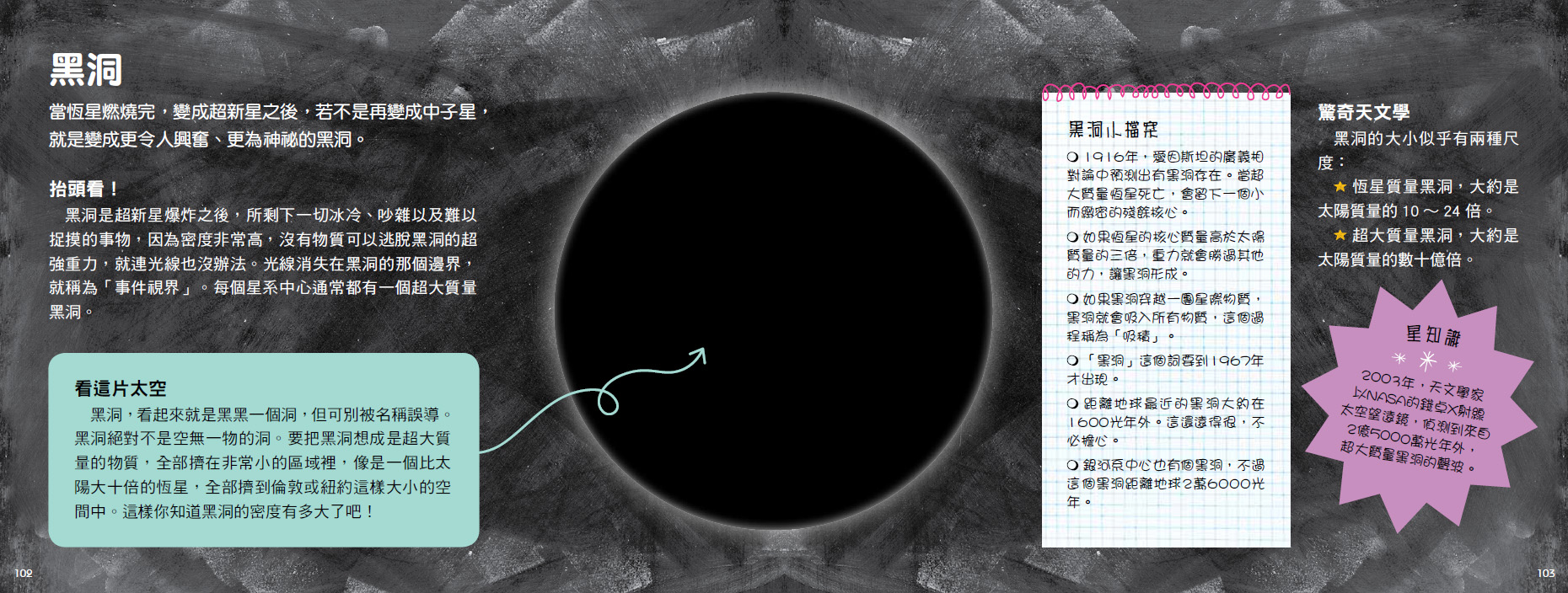
Task: Click the 抬頭看！ heading
Action: coord(84,189)
